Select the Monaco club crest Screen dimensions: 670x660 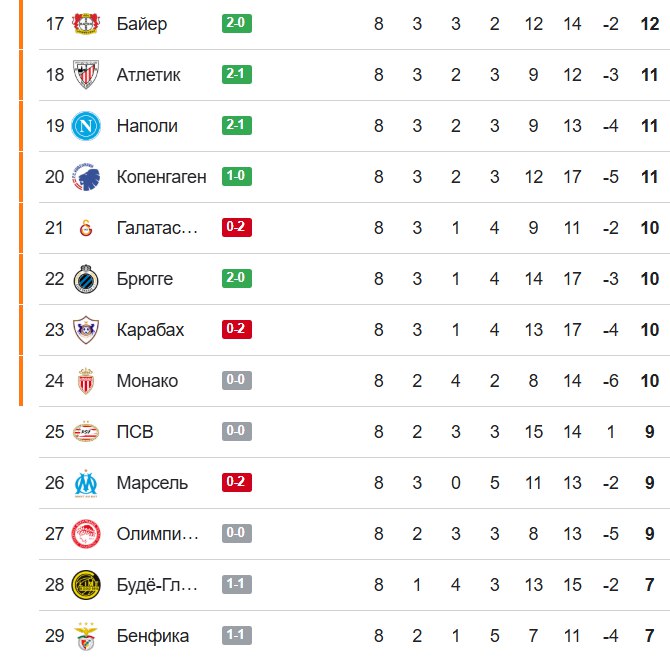click(x=86, y=381)
